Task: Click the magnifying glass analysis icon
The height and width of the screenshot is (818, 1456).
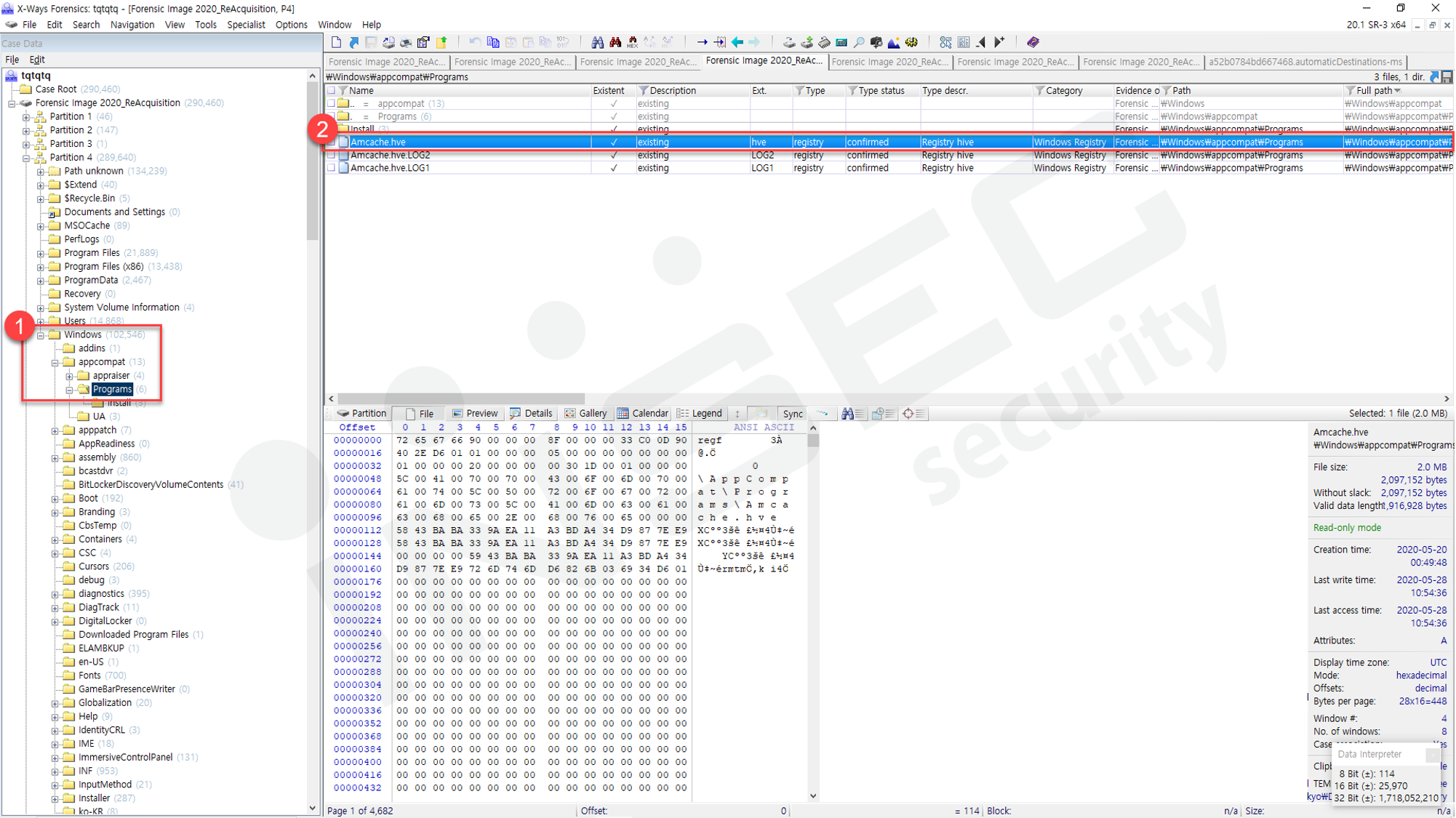Action: 858,42
